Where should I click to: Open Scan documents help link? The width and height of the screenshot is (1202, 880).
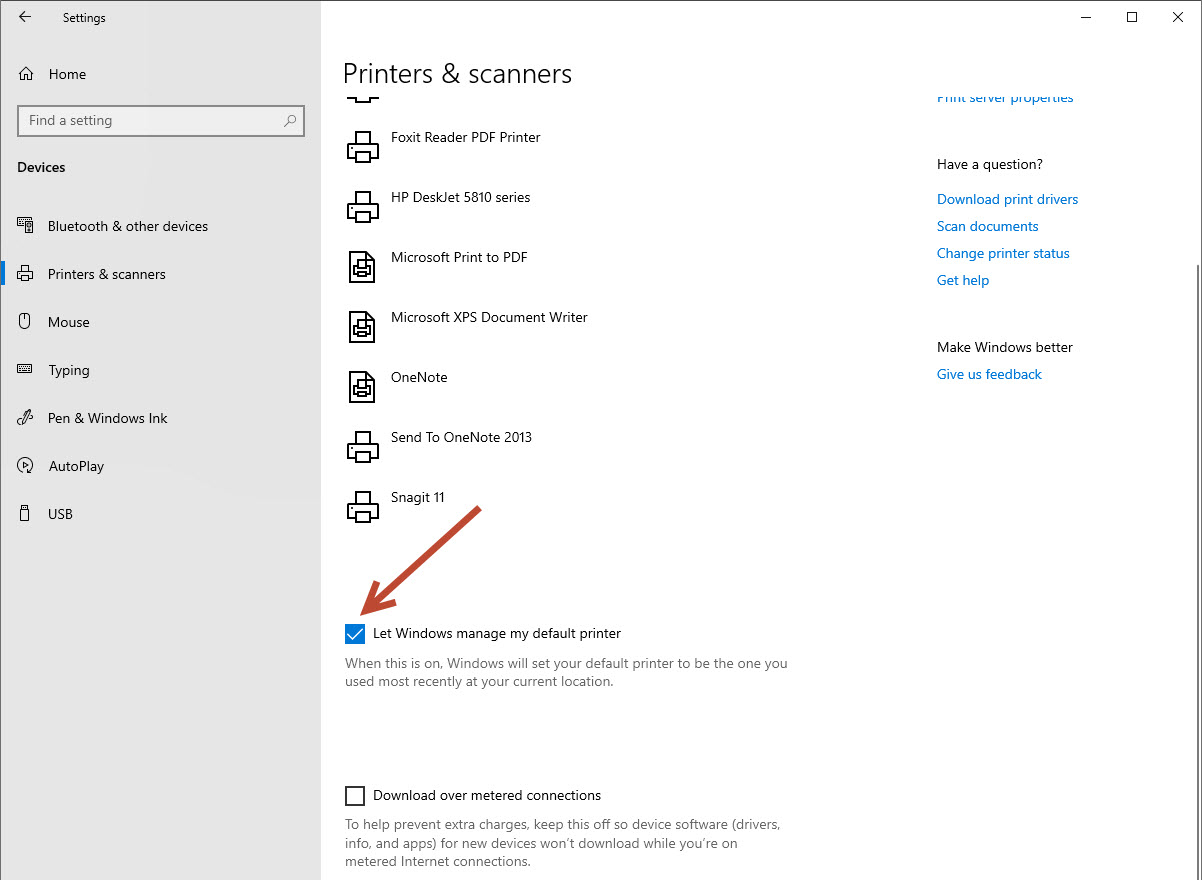coord(987,226)
